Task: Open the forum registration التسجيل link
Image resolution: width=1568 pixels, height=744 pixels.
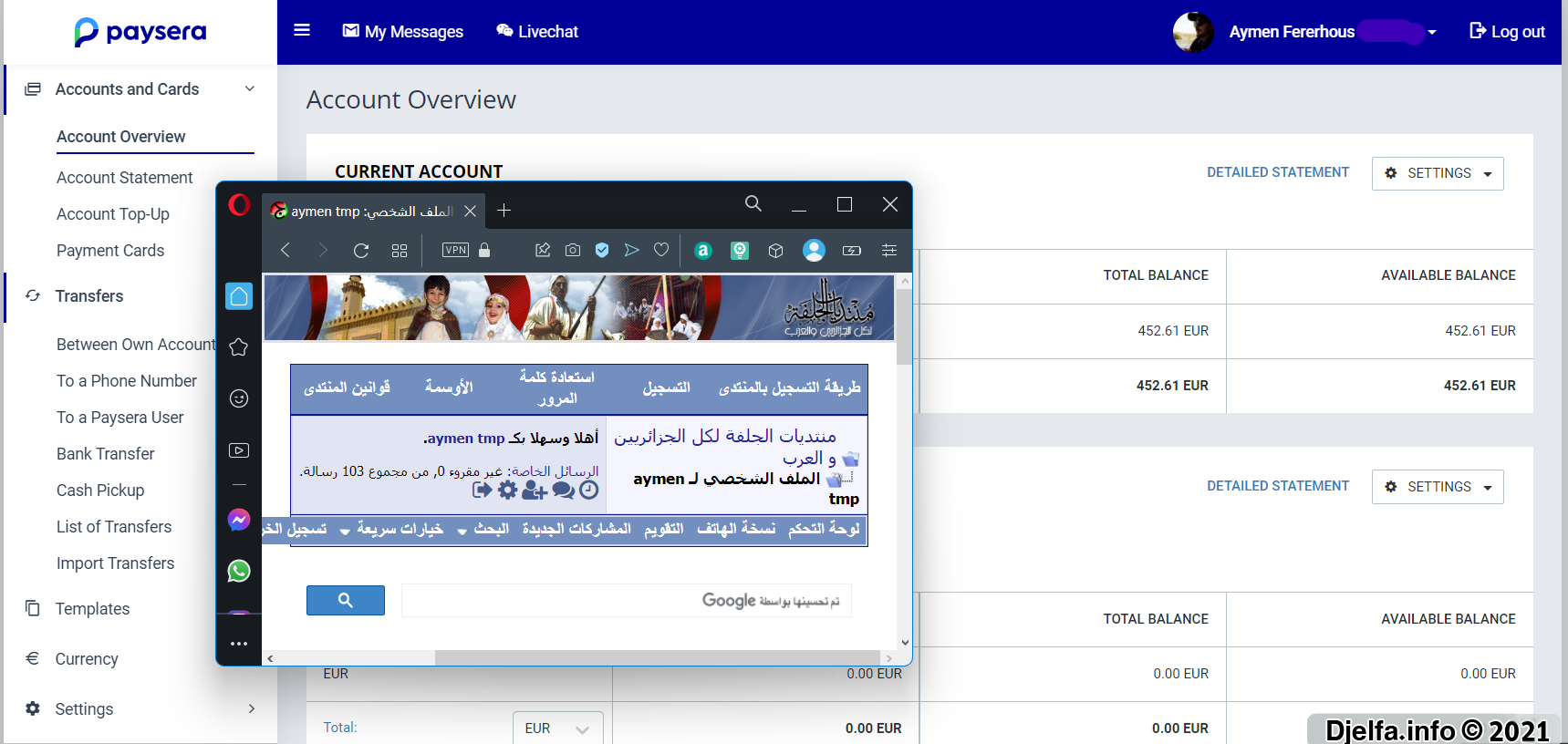Action: coord(667,387)
